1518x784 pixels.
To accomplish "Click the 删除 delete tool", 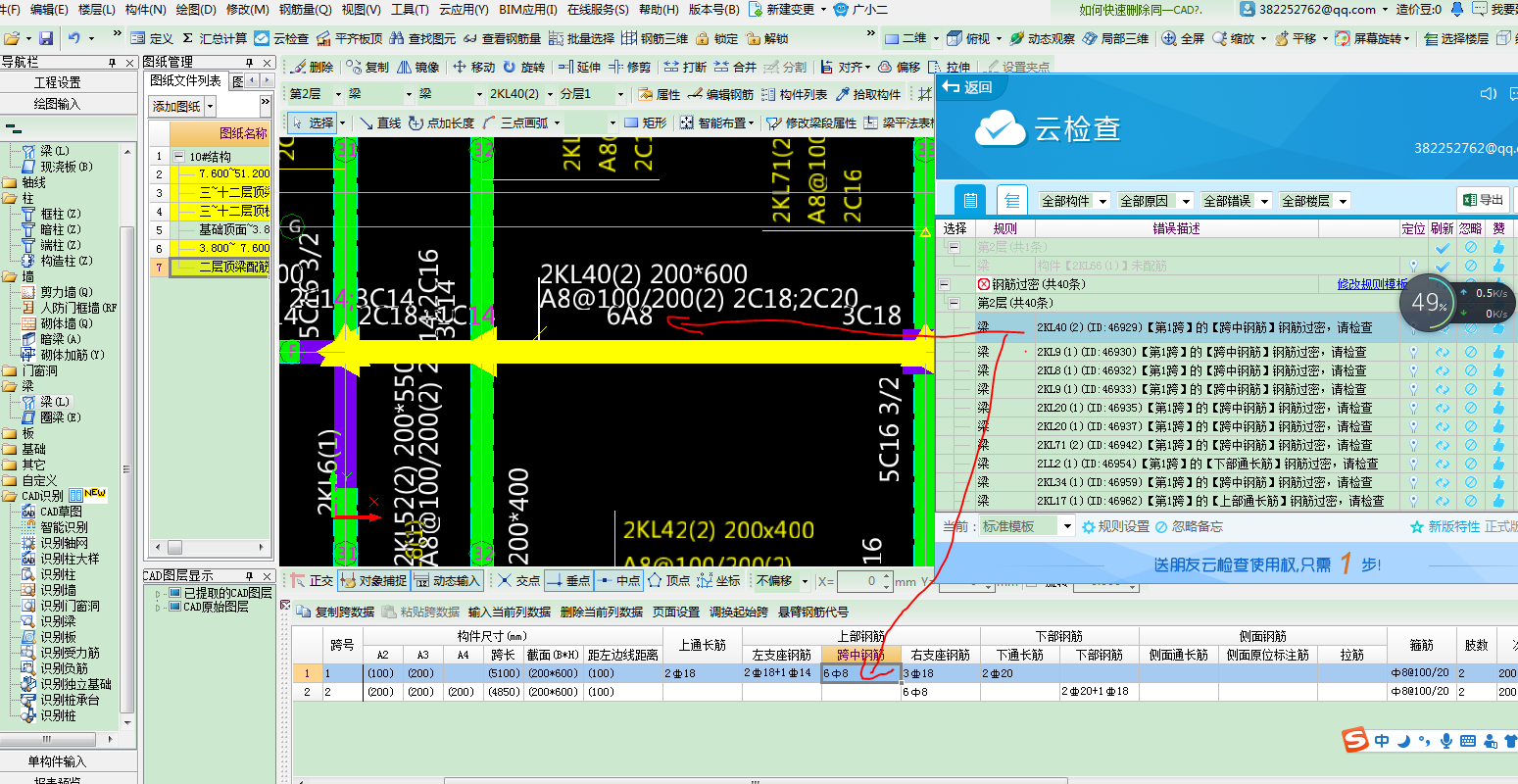I will coord(313,67).
